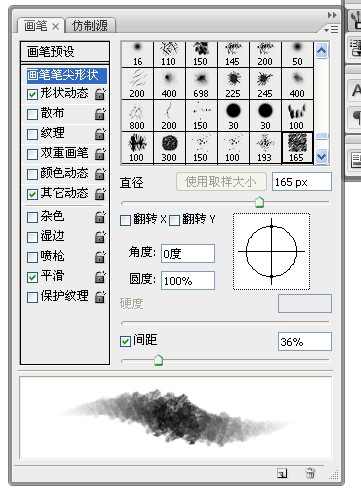
Task: Toggle lock icon beside 平滑
Action: coord(100,277)
